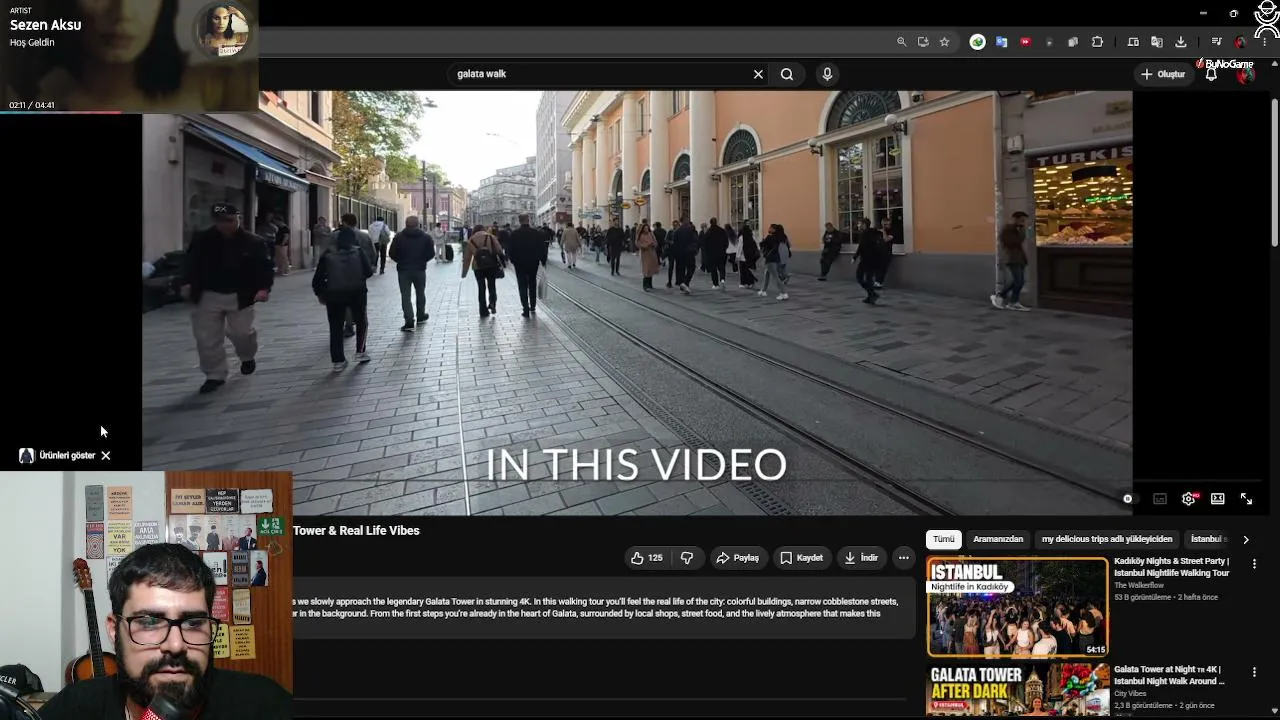Close the 'Ürünleri göster' overlay
The height and width of the screenshot is (720, 1280).
(x=105, y=456)
